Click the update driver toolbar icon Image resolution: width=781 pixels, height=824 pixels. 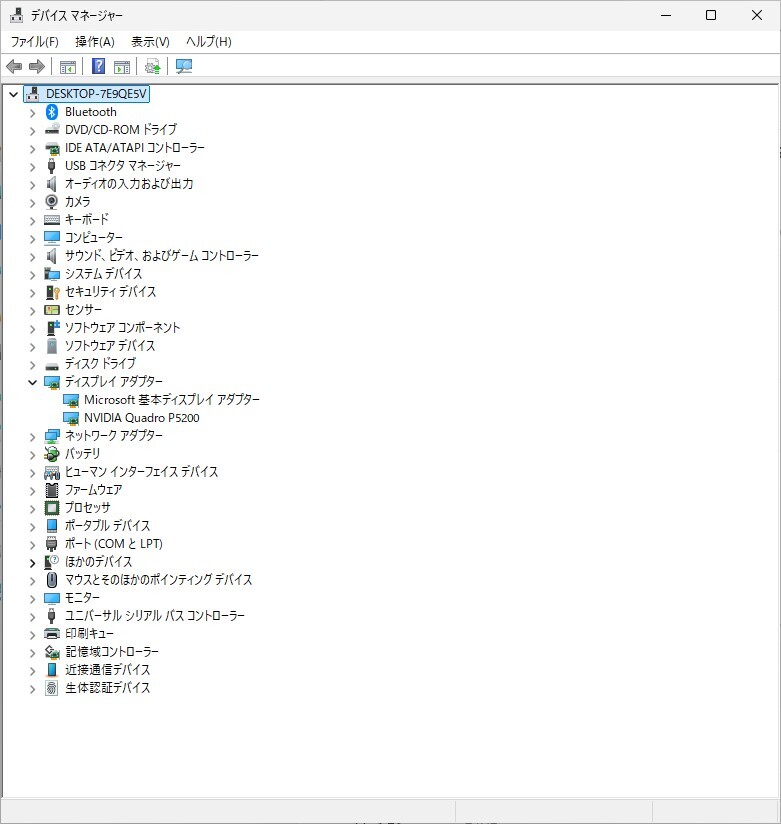(x=152, y=67)
